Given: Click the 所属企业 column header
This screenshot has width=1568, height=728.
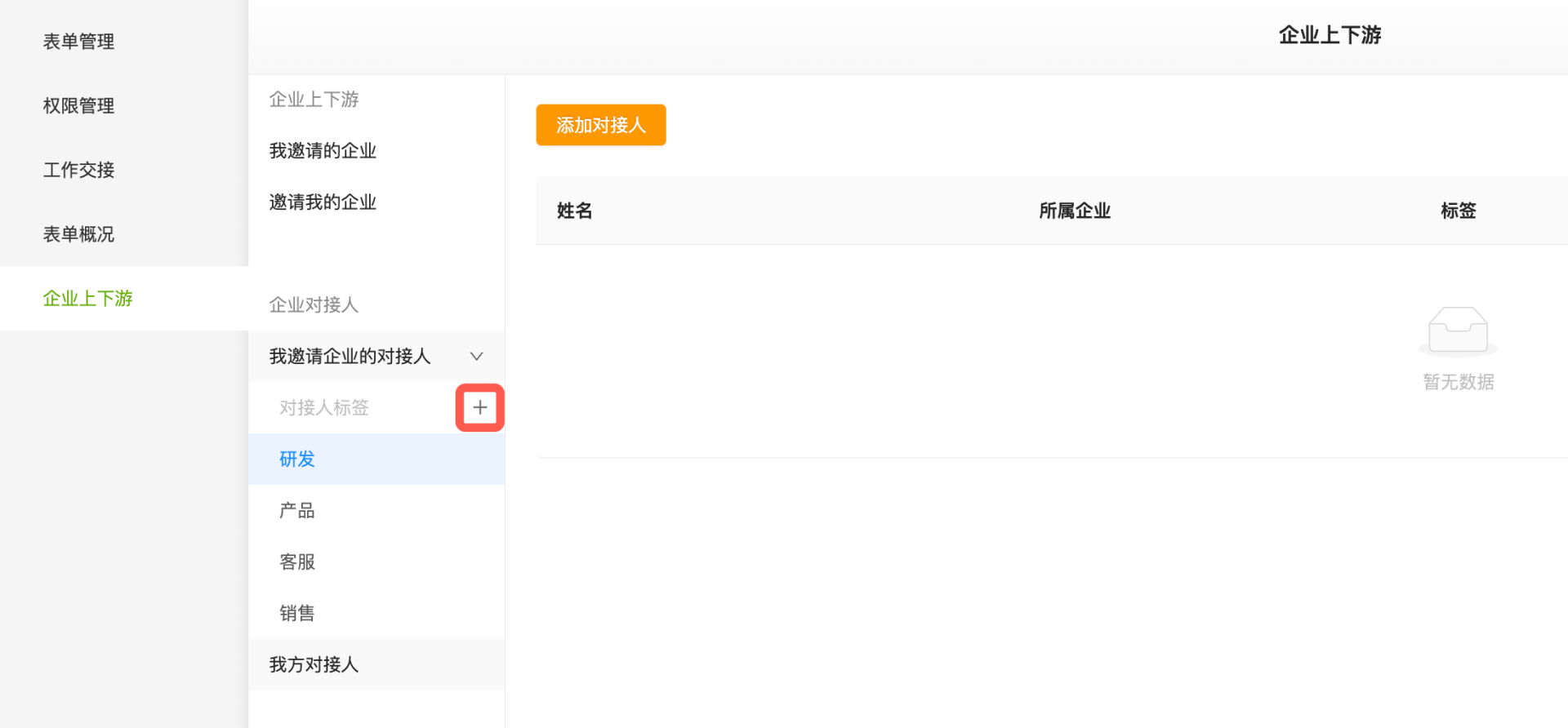Looking at the screenshot, I should pos(1074,211).
